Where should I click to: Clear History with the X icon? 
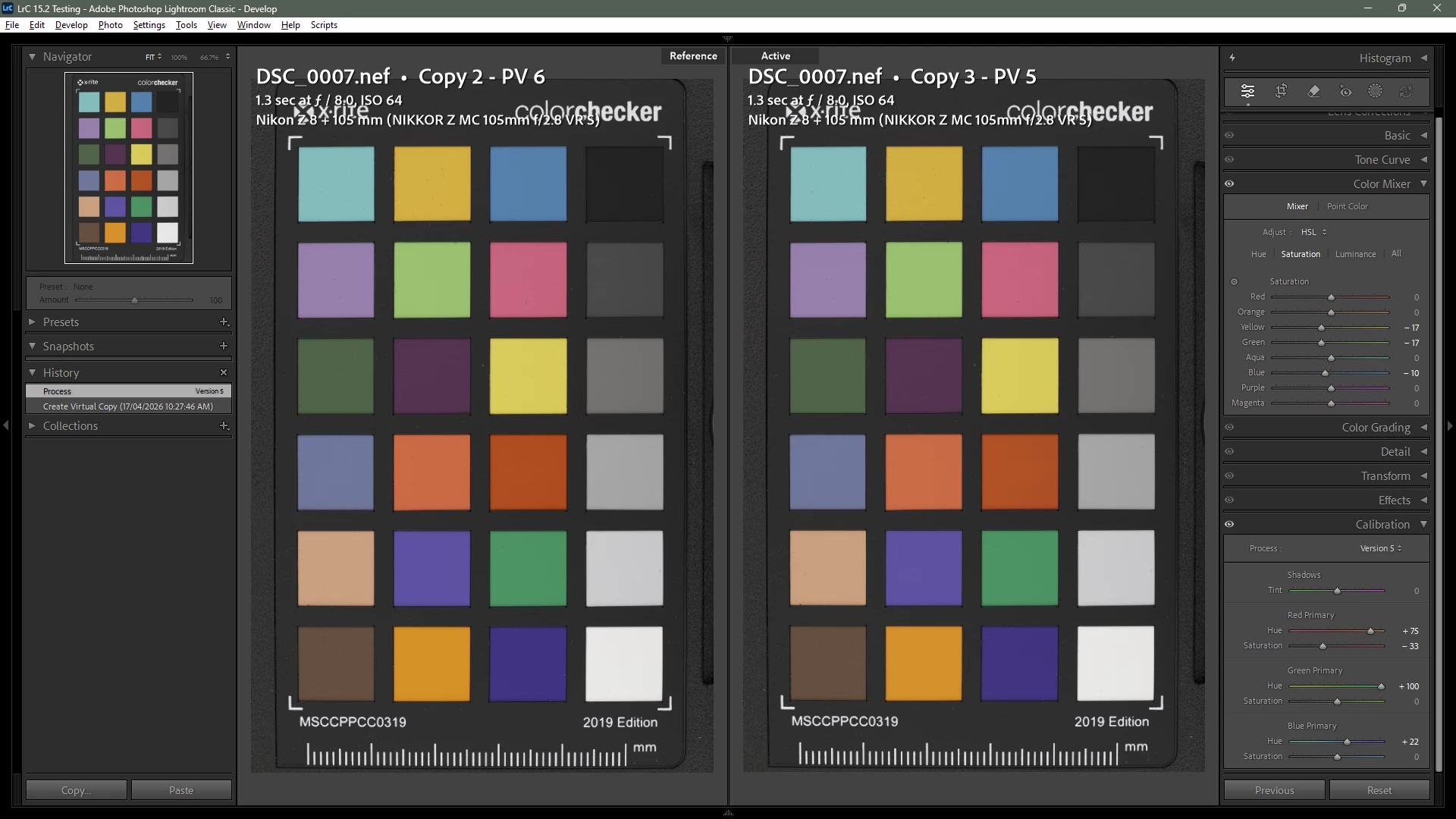coord(224,372)
